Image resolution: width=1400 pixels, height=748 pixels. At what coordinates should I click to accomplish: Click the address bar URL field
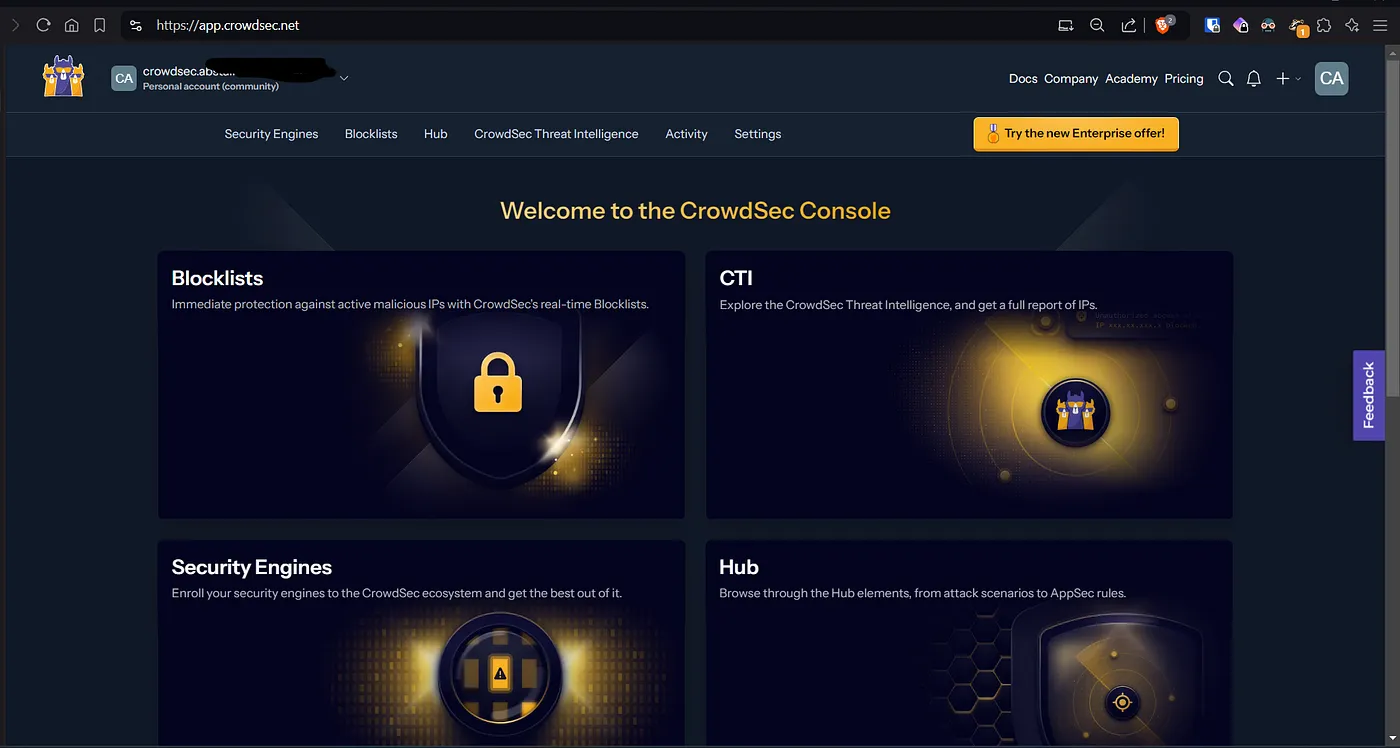(x=590, y=25)
